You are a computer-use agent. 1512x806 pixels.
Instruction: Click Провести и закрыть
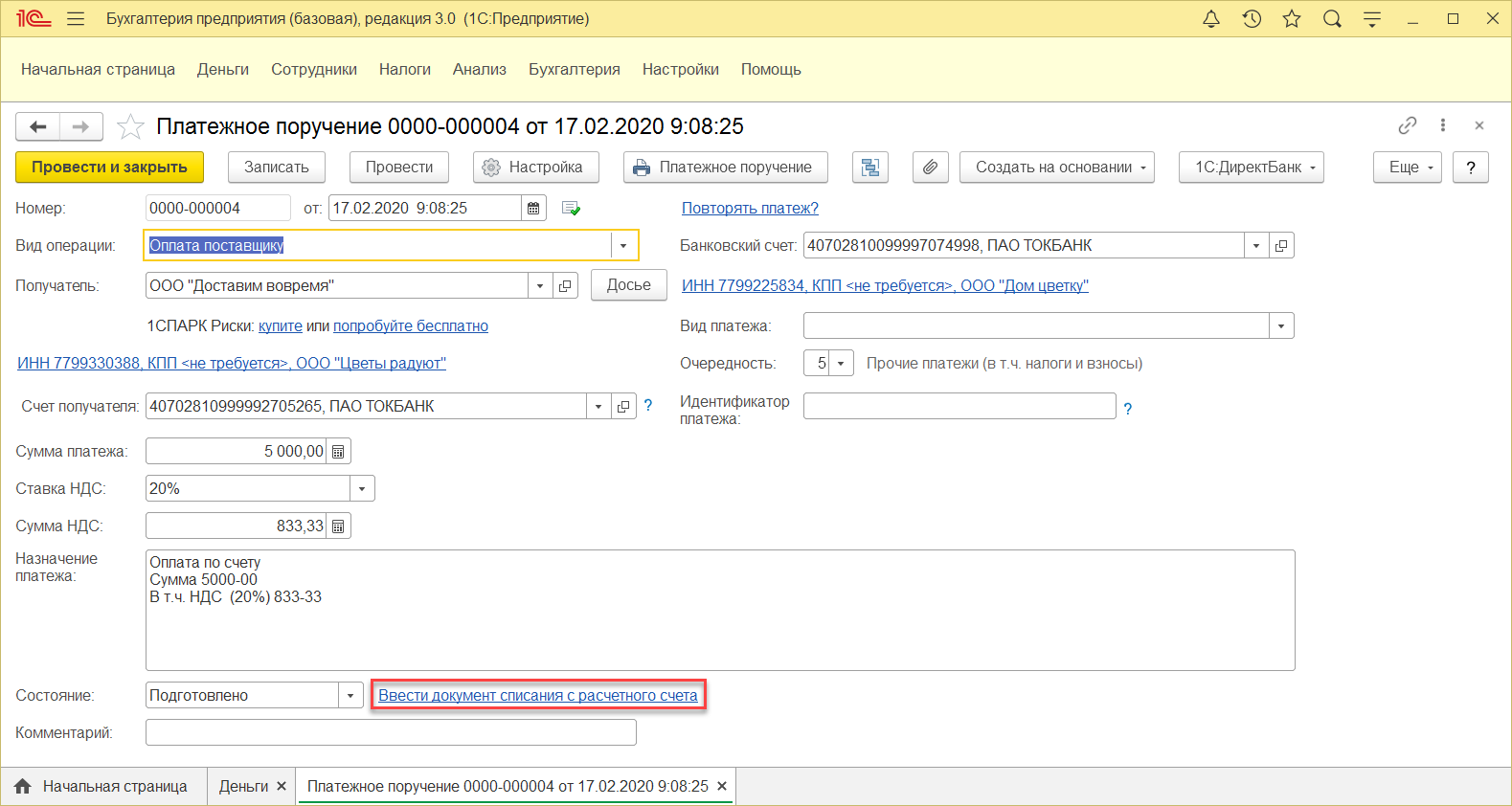(109, 168)
